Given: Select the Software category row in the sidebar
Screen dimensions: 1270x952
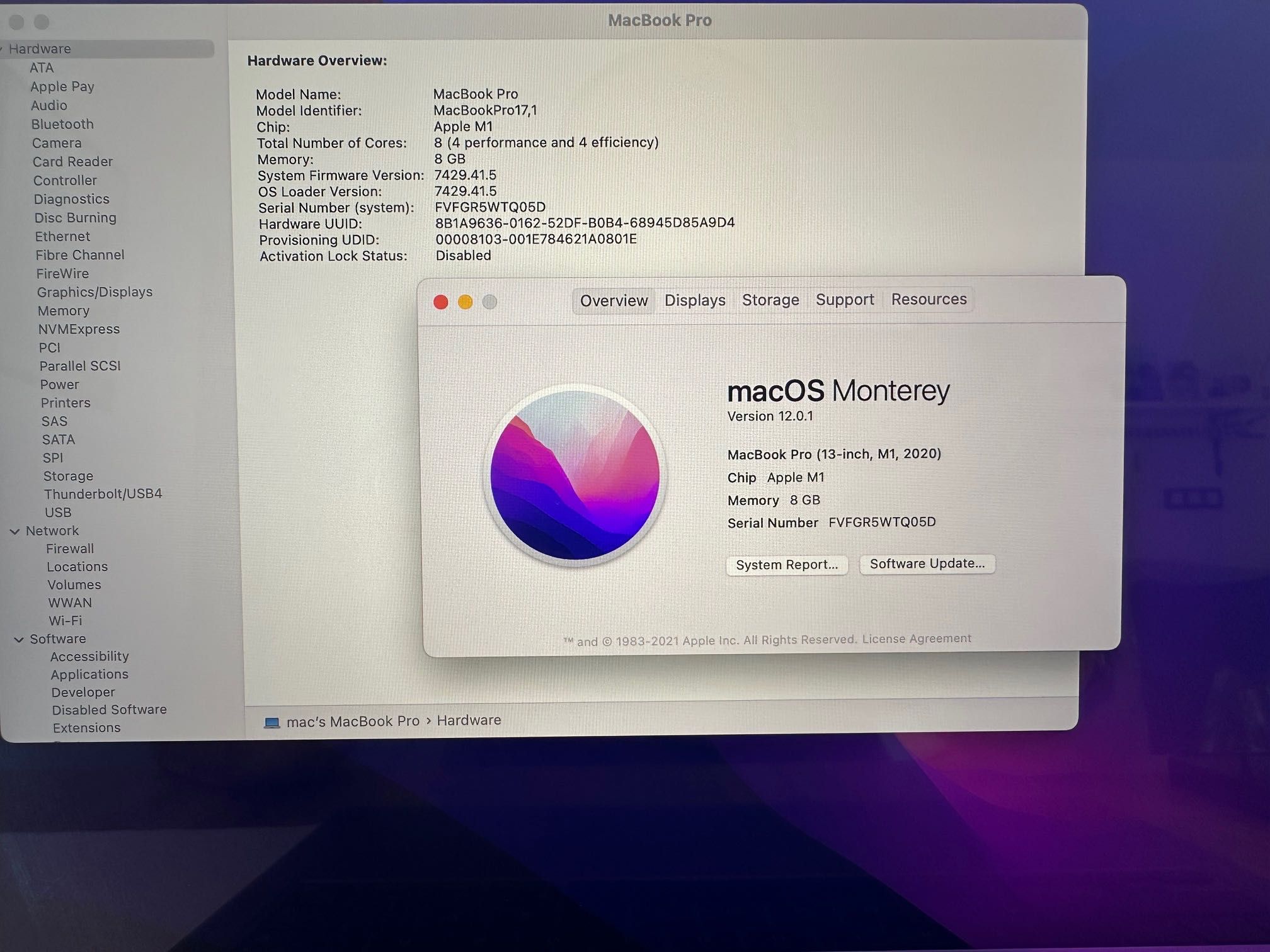Looking at the screenshot, I should pos(58,639).
